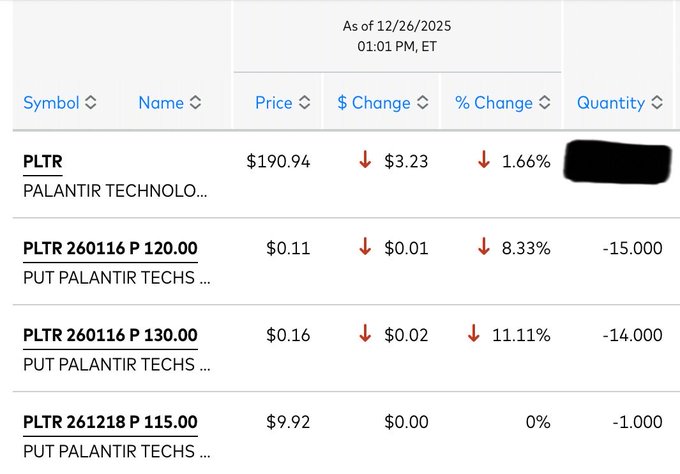Select the $190.94 price cell

click(279, 161)
